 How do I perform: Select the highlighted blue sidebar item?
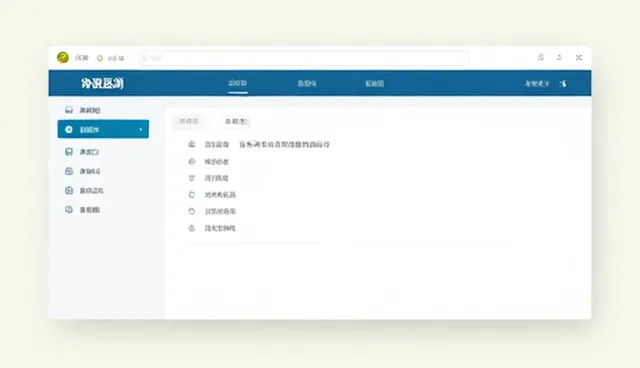103,129
